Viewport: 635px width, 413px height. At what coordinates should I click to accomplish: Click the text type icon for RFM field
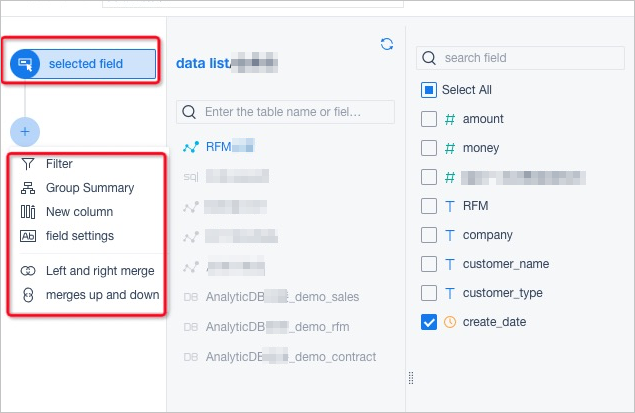point(450,206)
